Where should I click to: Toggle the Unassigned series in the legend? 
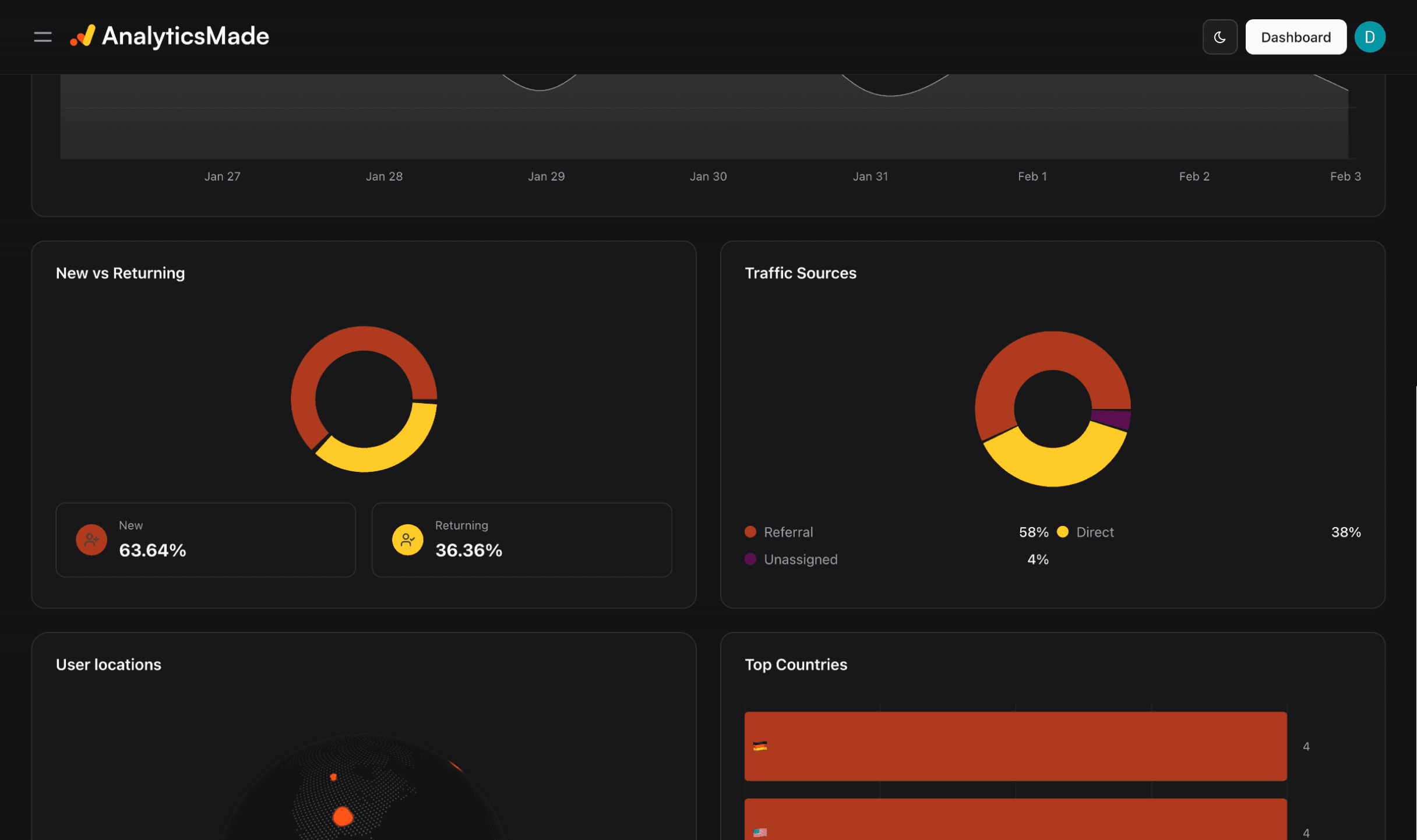tap(801, 559)
